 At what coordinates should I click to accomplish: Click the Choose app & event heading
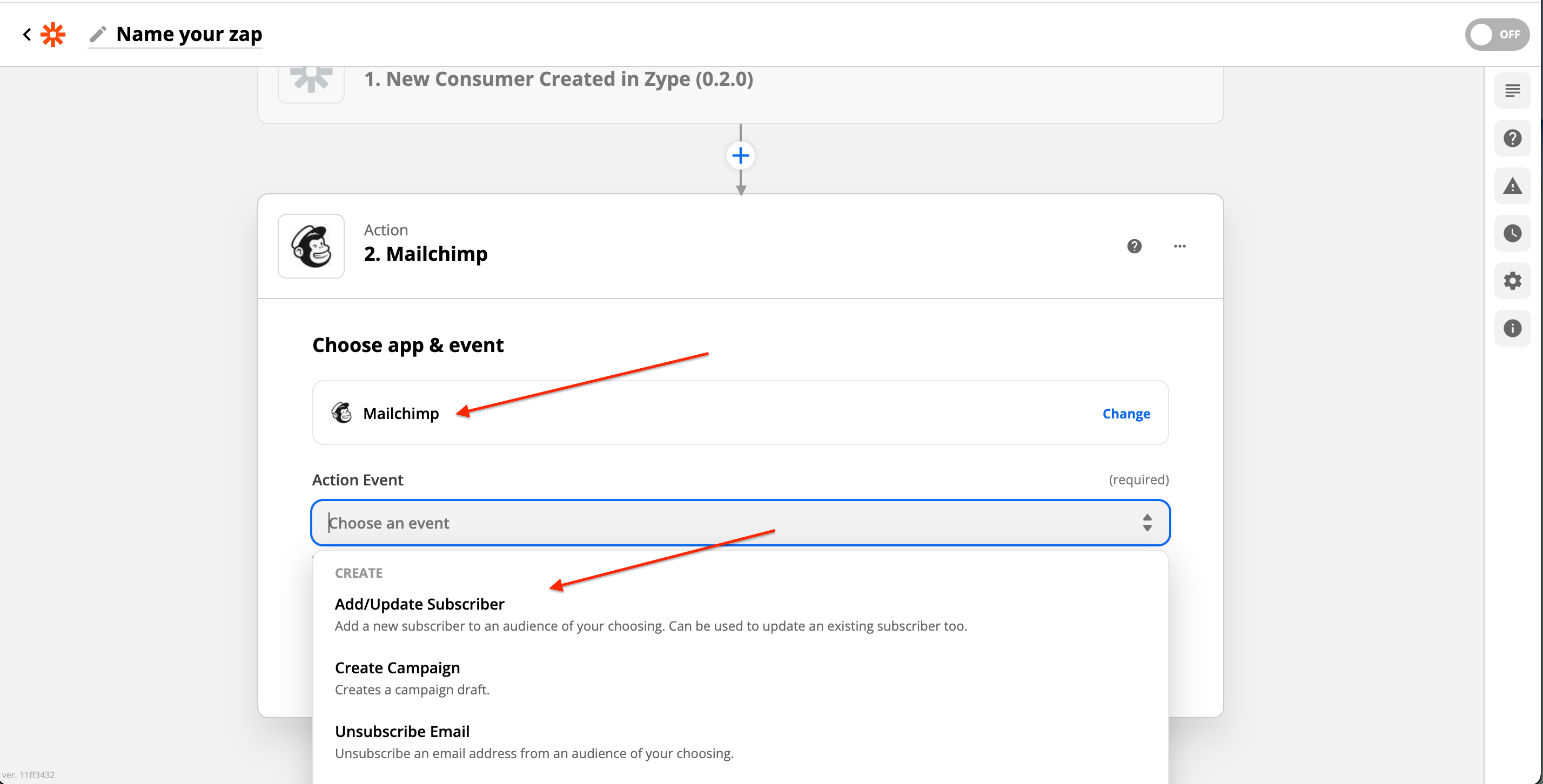(408, 346)
